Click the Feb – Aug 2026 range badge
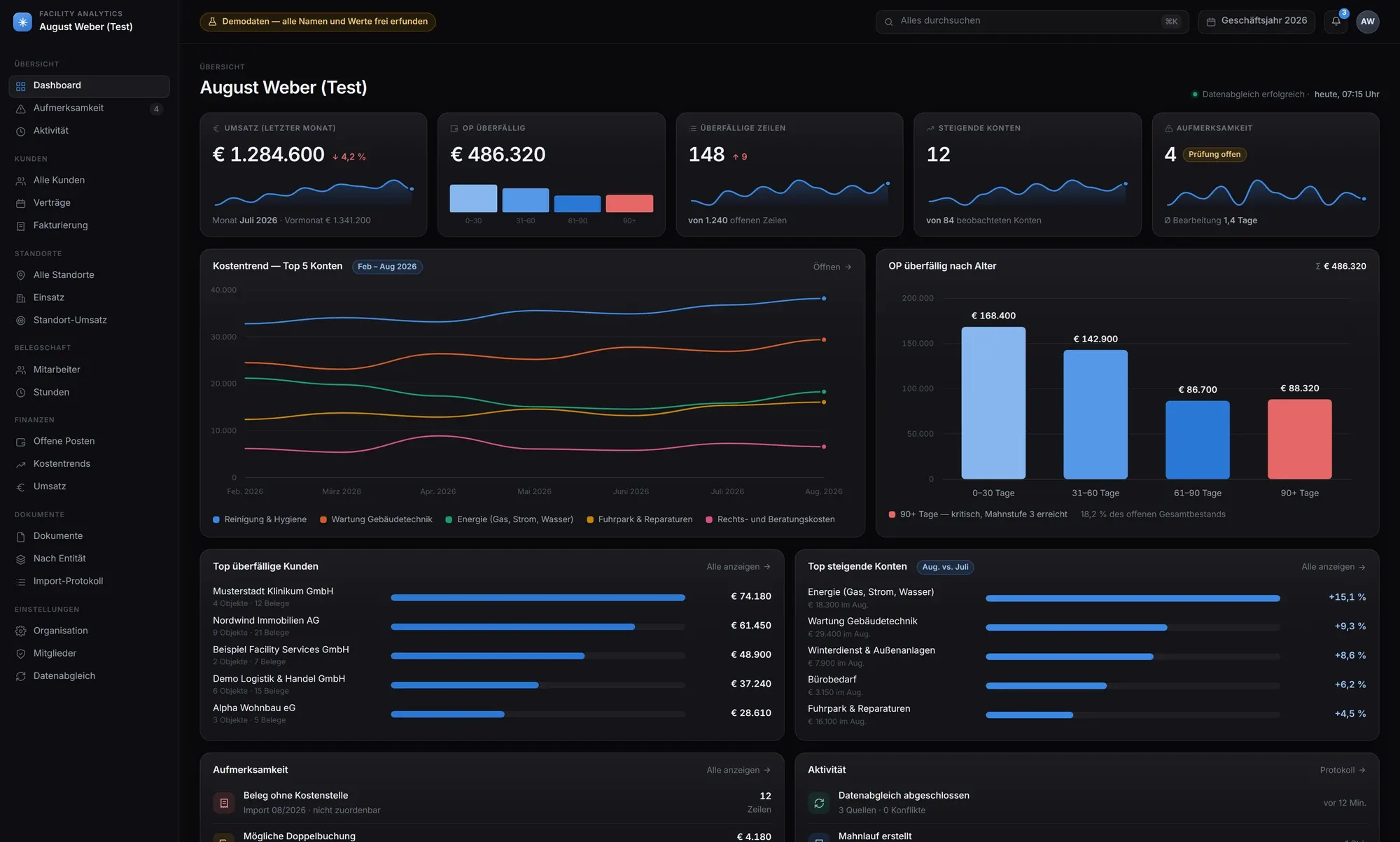Screen dimensions: 1400x842 coord(387,267)
